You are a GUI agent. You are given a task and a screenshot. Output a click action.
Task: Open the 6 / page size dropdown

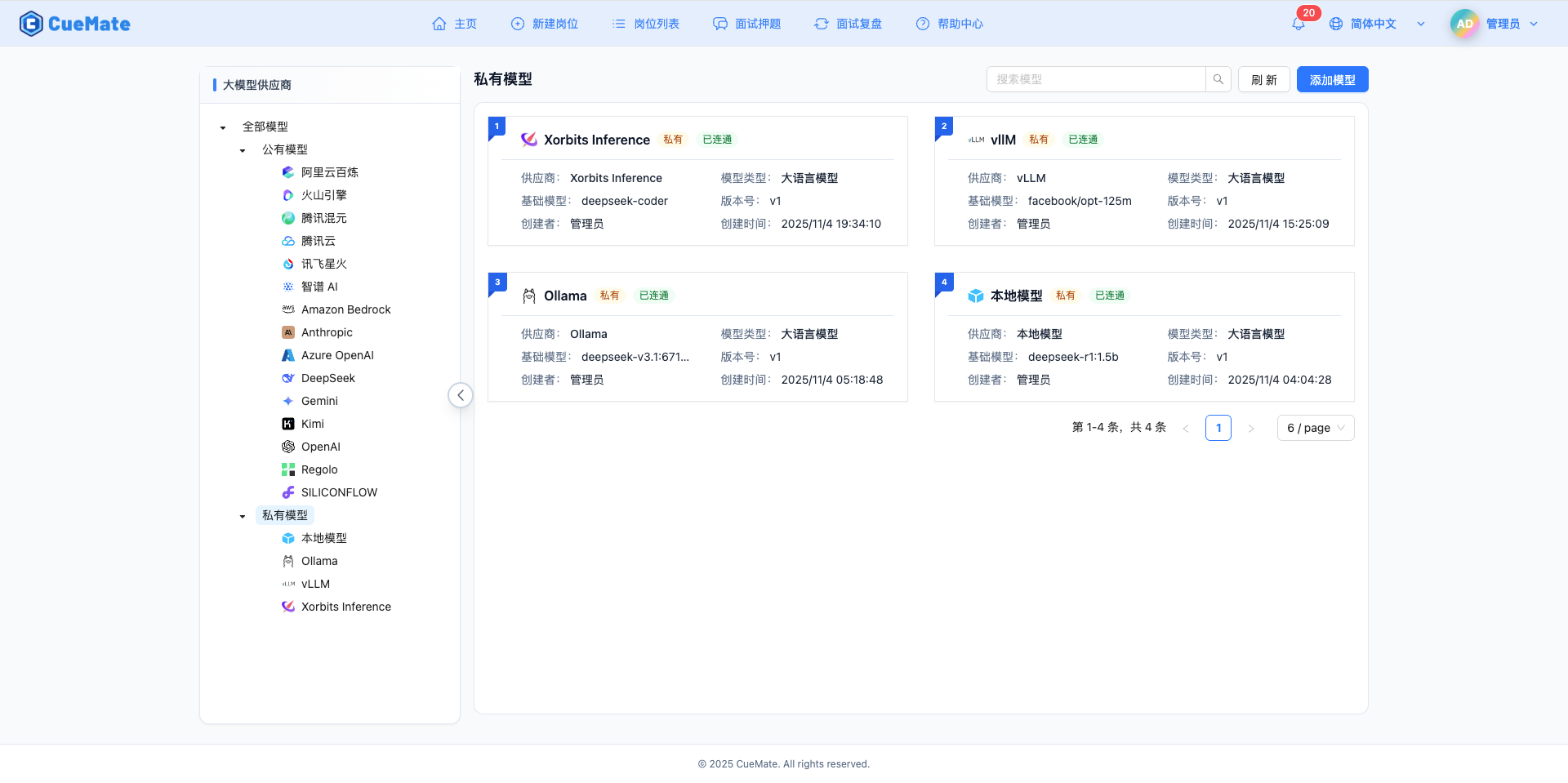click(x=1315, y=428)
